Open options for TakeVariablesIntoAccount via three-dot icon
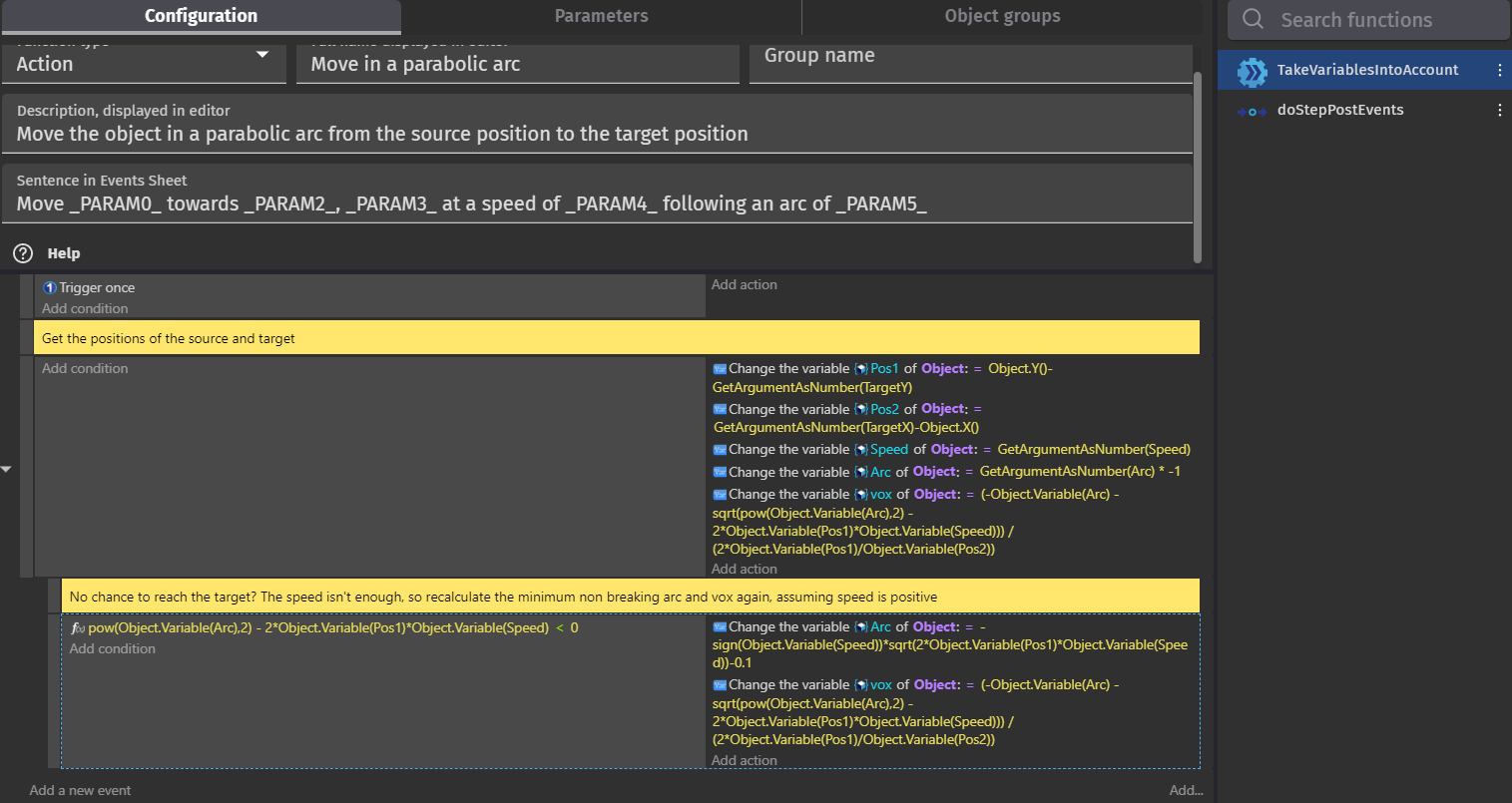This screenshot has height=803, width=1512. tap(1499, 71)
